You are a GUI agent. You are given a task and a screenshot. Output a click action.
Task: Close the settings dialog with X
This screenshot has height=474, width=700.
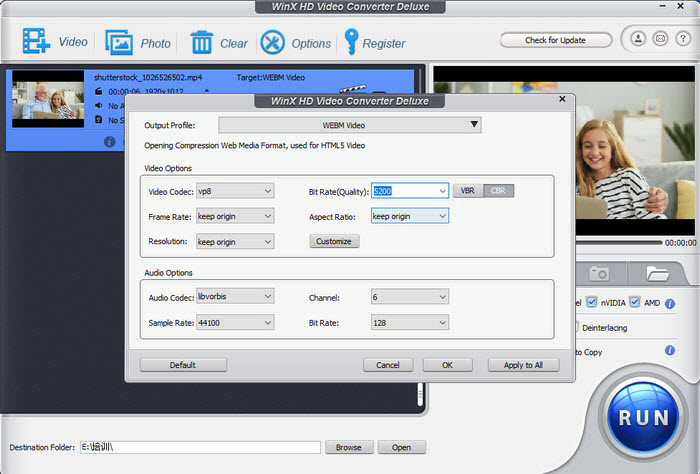tap(562, 99)
